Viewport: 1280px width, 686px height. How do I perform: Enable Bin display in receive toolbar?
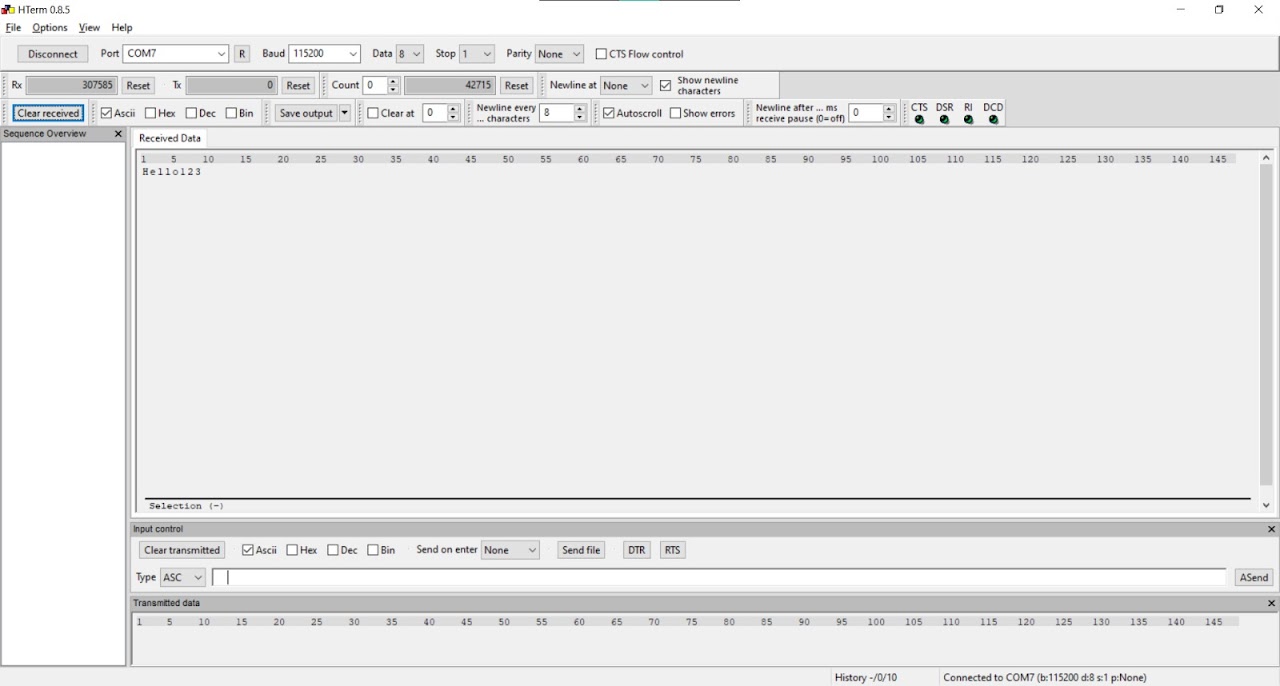(x=231, y=113)
